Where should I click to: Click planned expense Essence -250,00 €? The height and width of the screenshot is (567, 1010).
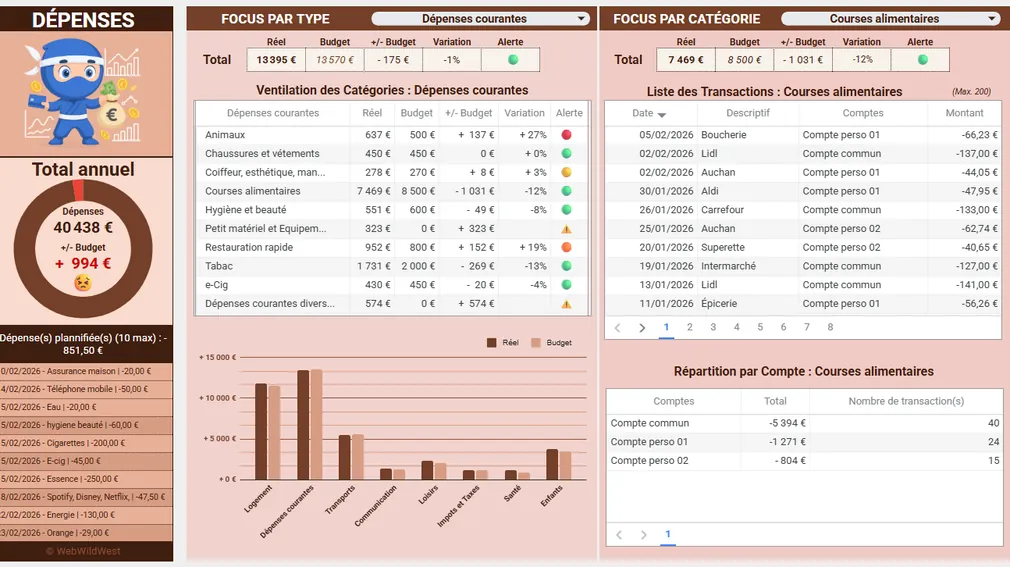coord(86,479)
